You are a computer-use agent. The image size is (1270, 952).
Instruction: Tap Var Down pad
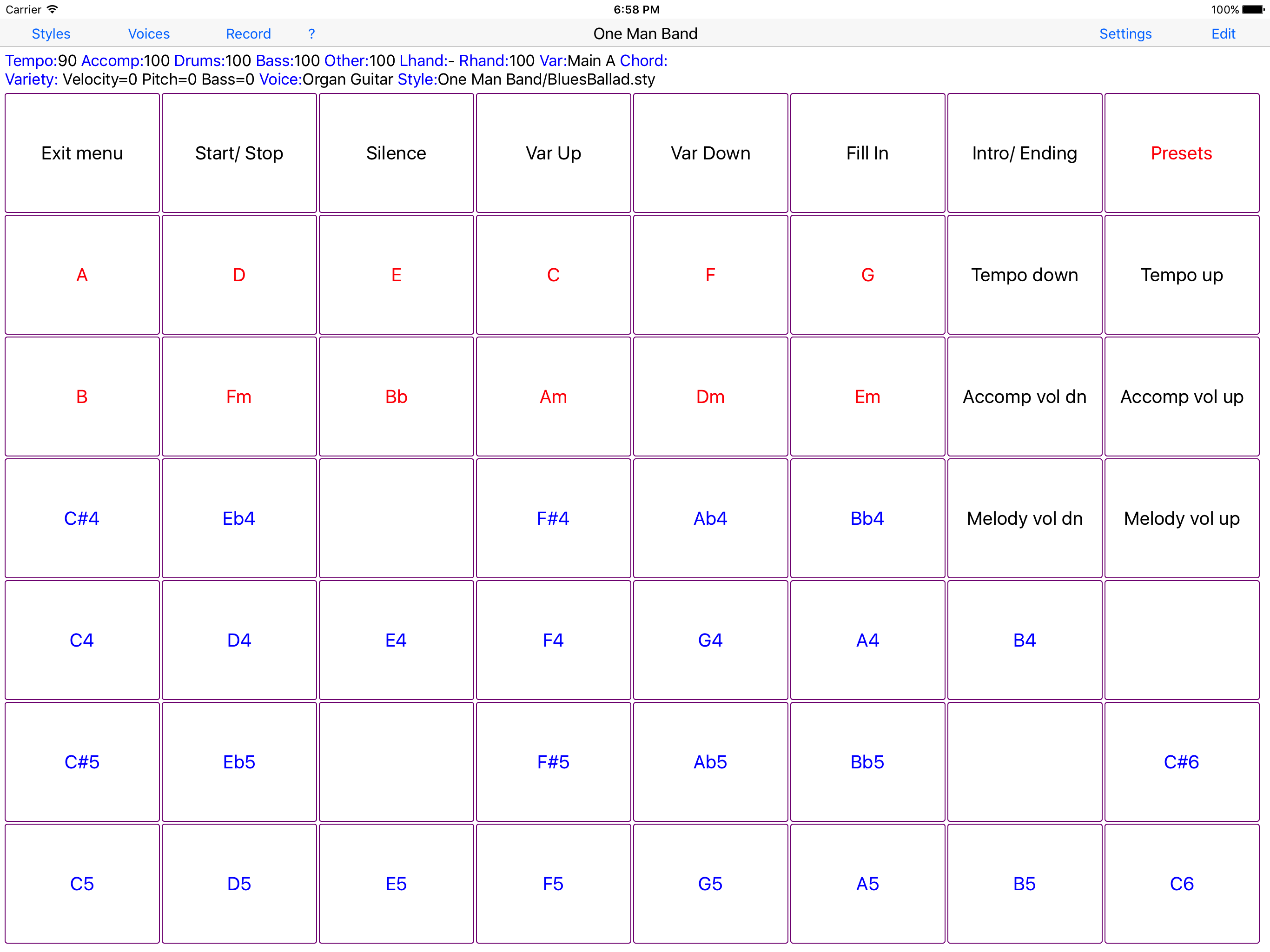(x=710, y=153)
